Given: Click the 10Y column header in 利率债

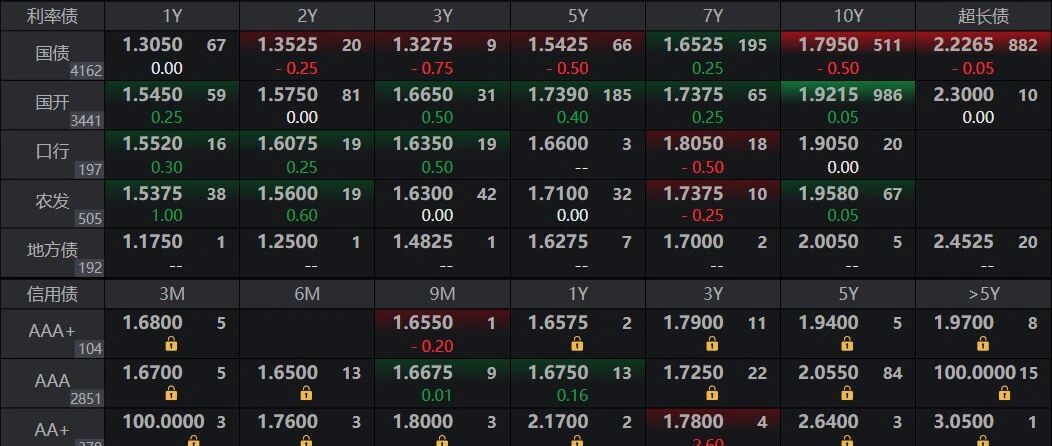Looking at the screenshot, I should tap(848, 16).
